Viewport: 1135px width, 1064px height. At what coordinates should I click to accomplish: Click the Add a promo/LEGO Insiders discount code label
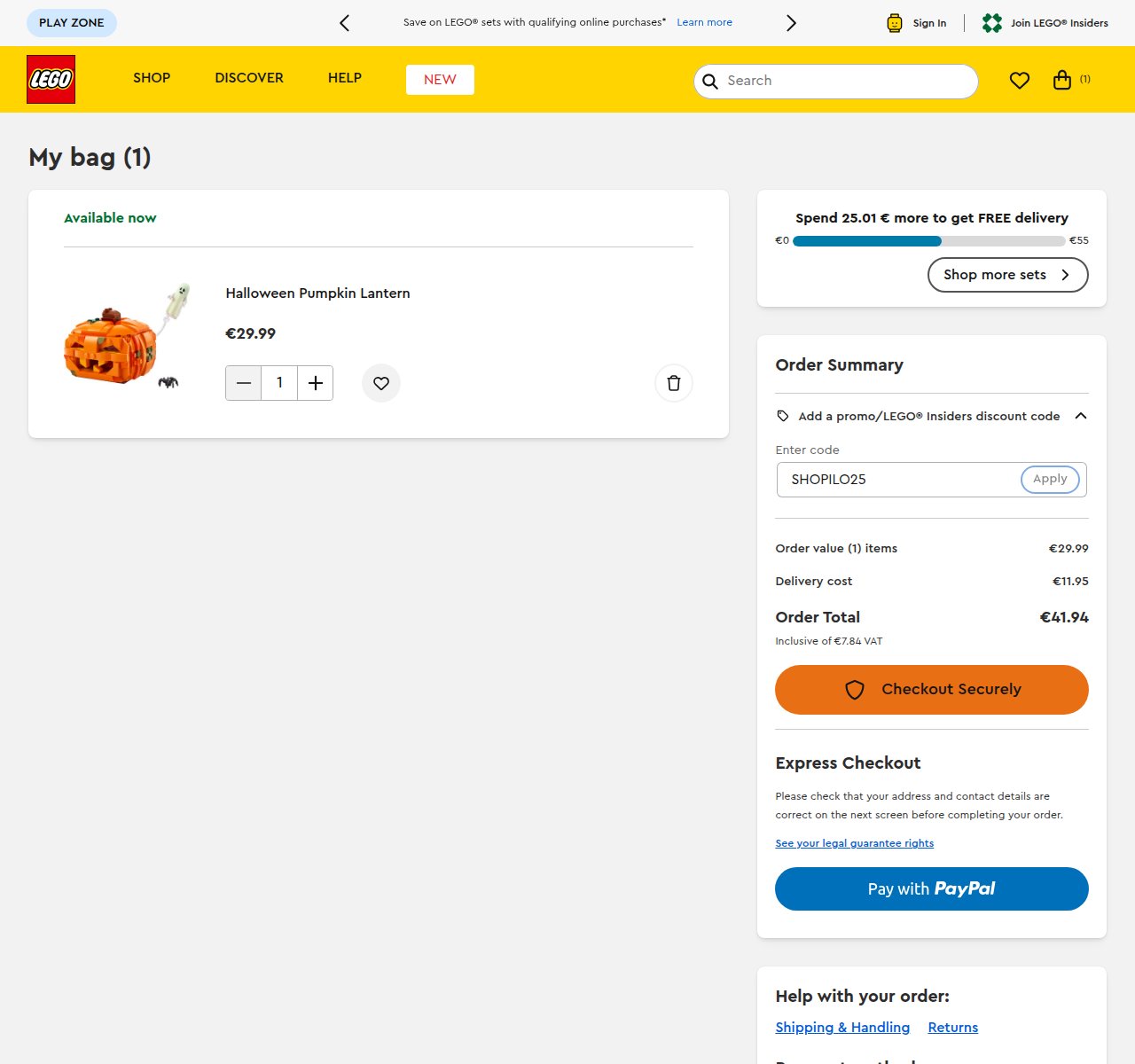(929, 416)
